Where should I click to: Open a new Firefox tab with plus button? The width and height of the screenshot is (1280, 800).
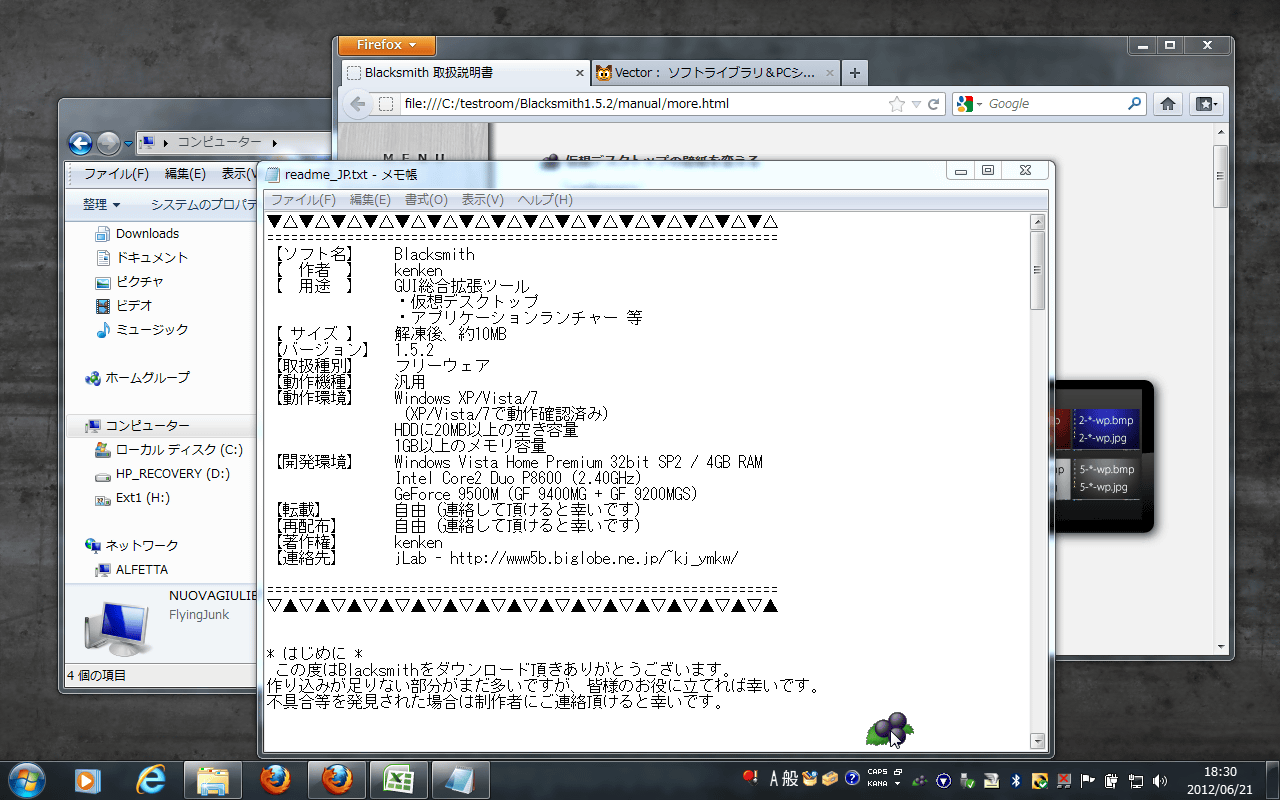854,73
